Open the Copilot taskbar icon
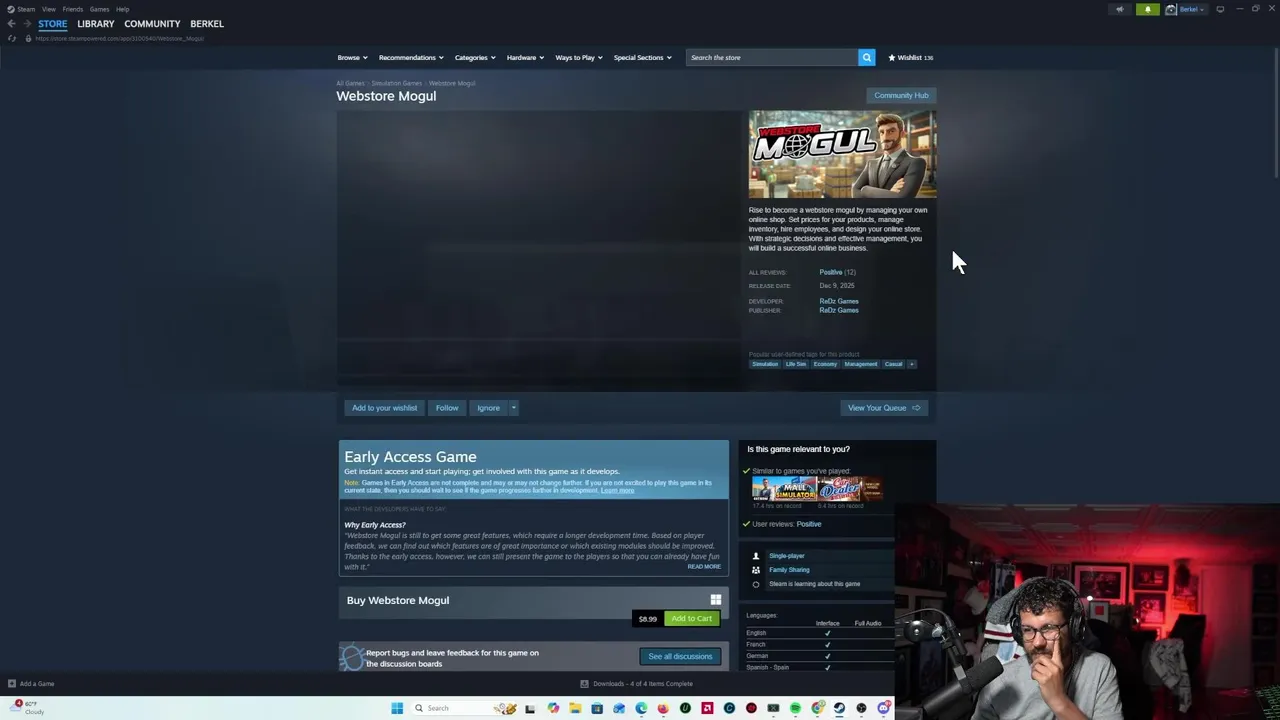The height and width of the screenshot is (720, 1280). click(x=553, y=708)
